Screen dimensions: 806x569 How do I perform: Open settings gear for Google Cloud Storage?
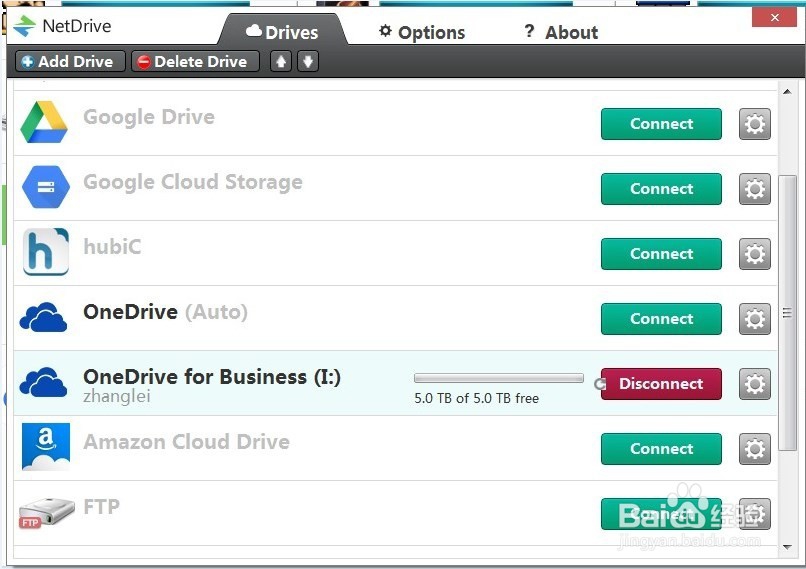pyautogui.click(x=755, y=189)
